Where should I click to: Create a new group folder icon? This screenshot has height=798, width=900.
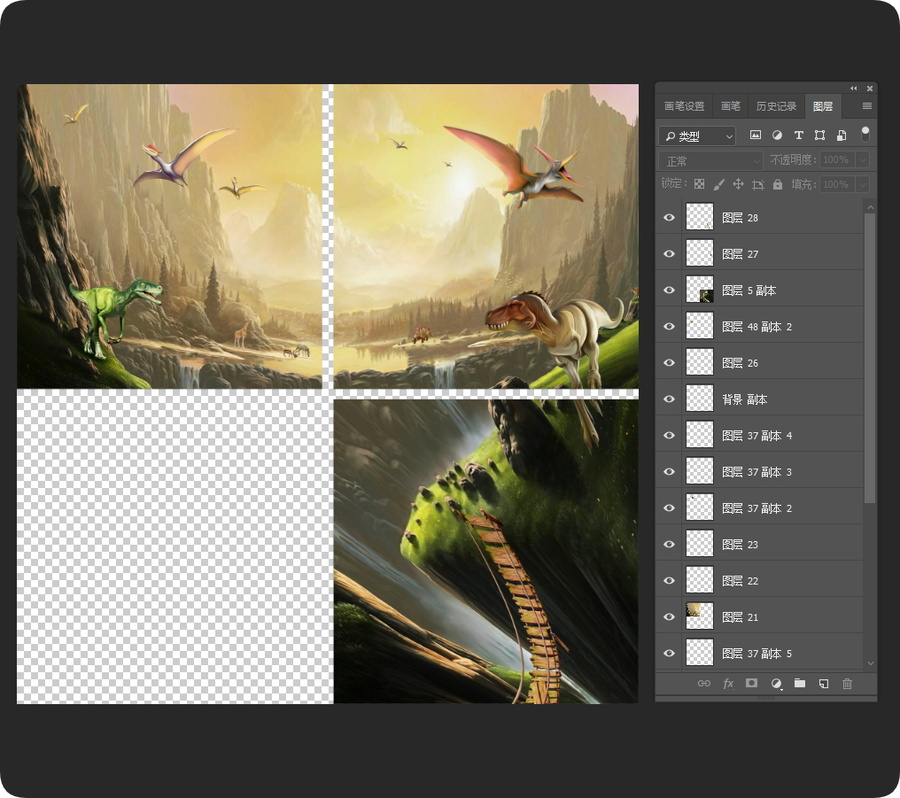(x=800, y=683)
